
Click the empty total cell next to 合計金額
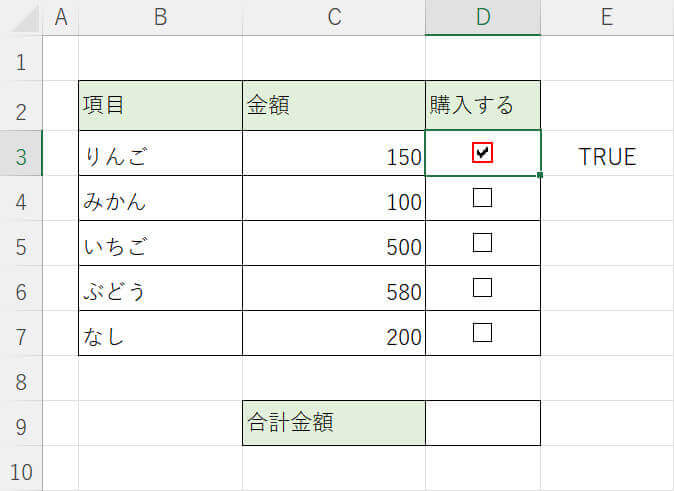click(483, 423)
